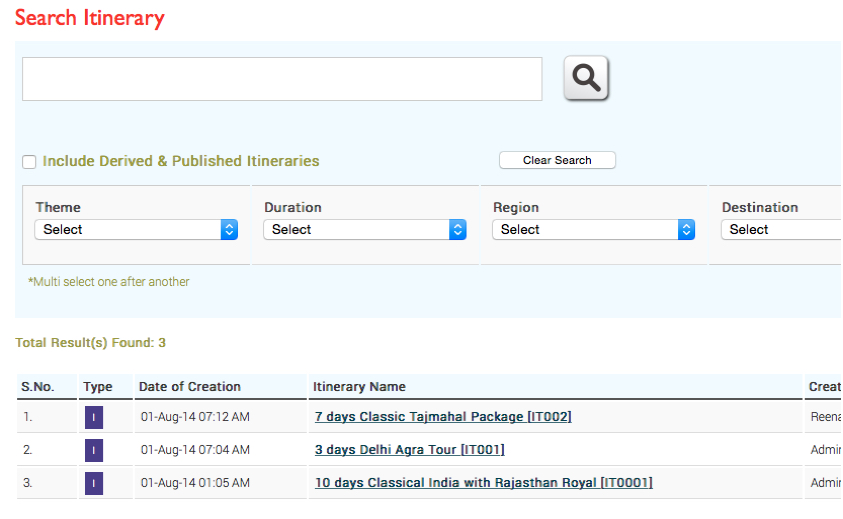This screenshot has height=519, width=843.
Task: Click the type icon for 7 days Classic Tajmahal
Action: coord(94,417)
